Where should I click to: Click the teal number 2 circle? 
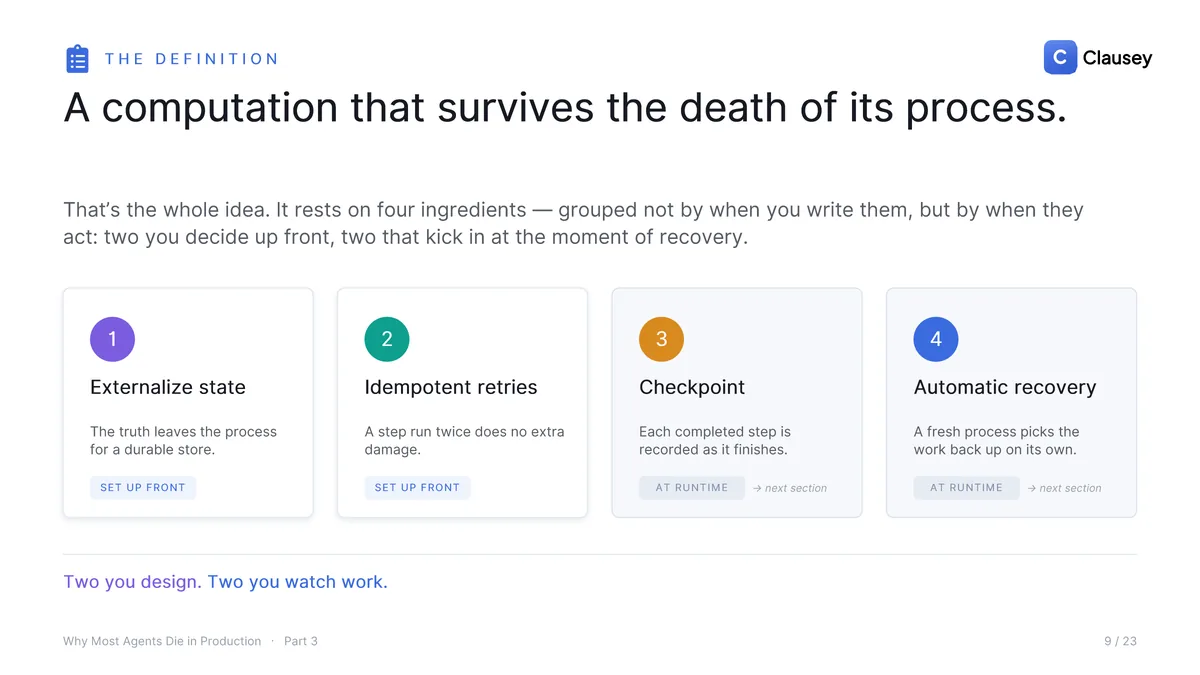(x=387, y=339)
